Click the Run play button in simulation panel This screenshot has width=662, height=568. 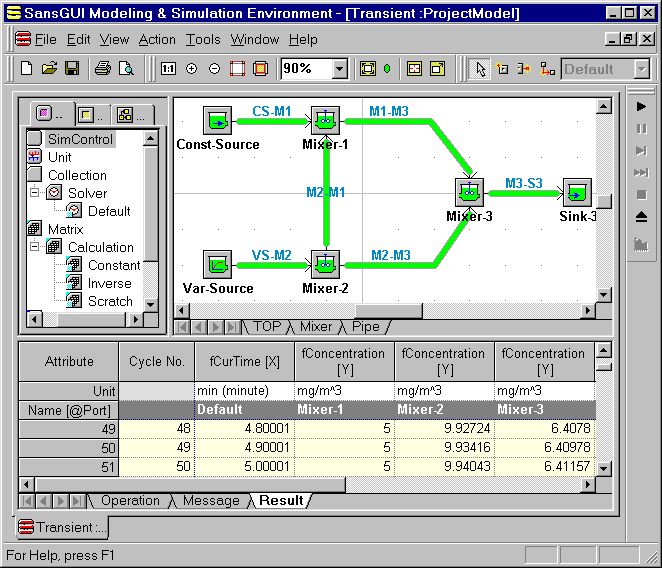(641, 106)
